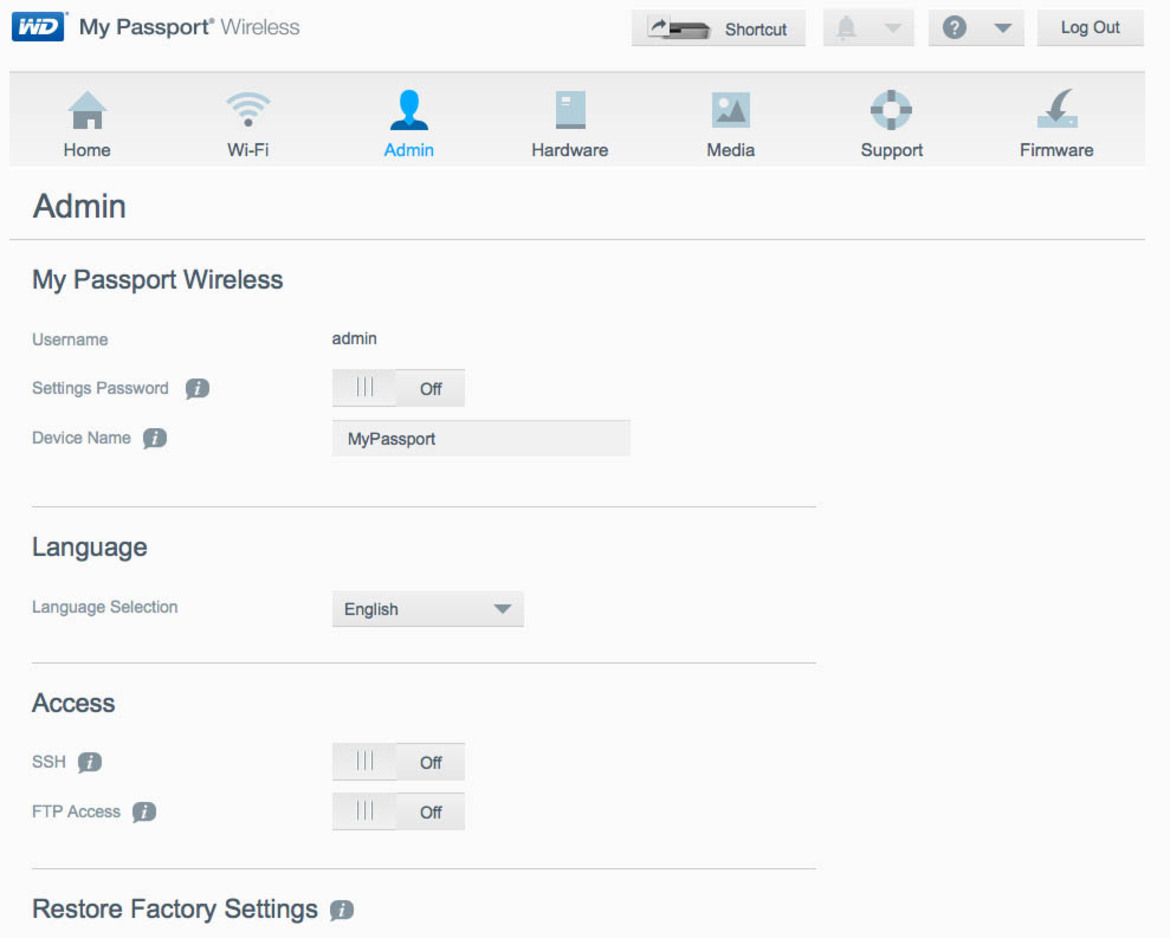Open the Language Selection dropdown
Viewport: 1170px width, 938px height.
point(428,609)
